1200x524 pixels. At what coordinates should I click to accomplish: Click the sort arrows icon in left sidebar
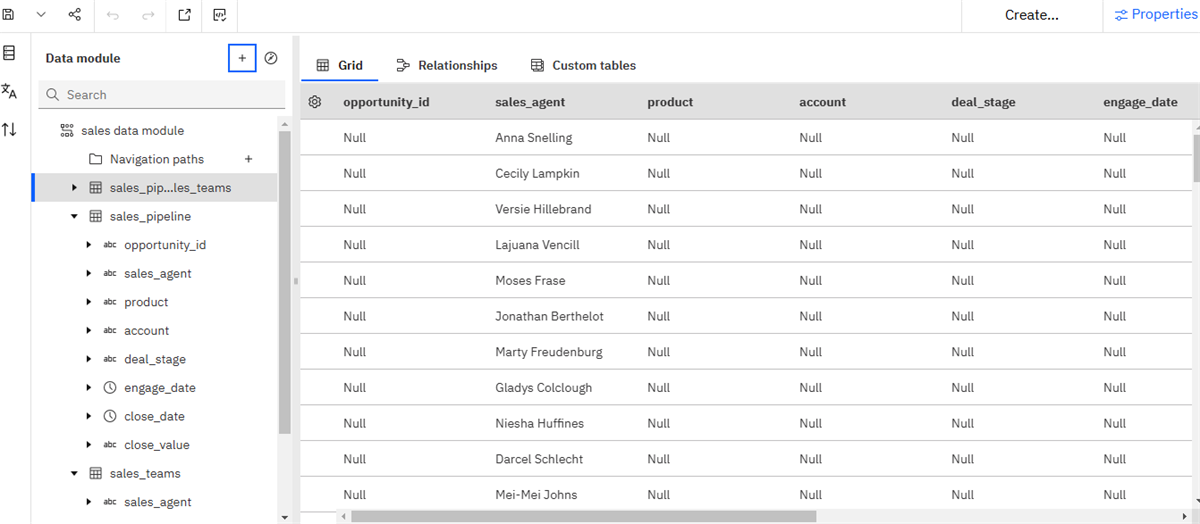[9, 130]
